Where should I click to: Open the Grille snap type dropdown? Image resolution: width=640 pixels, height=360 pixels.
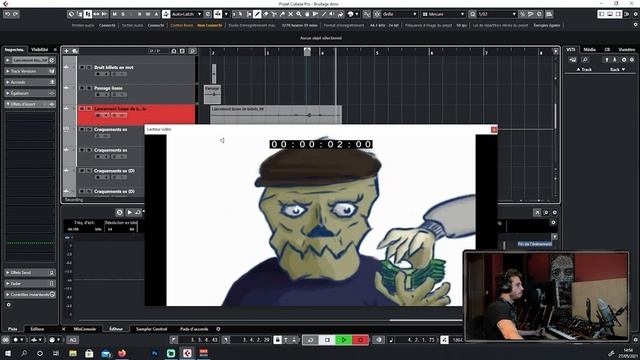(400, 14)
